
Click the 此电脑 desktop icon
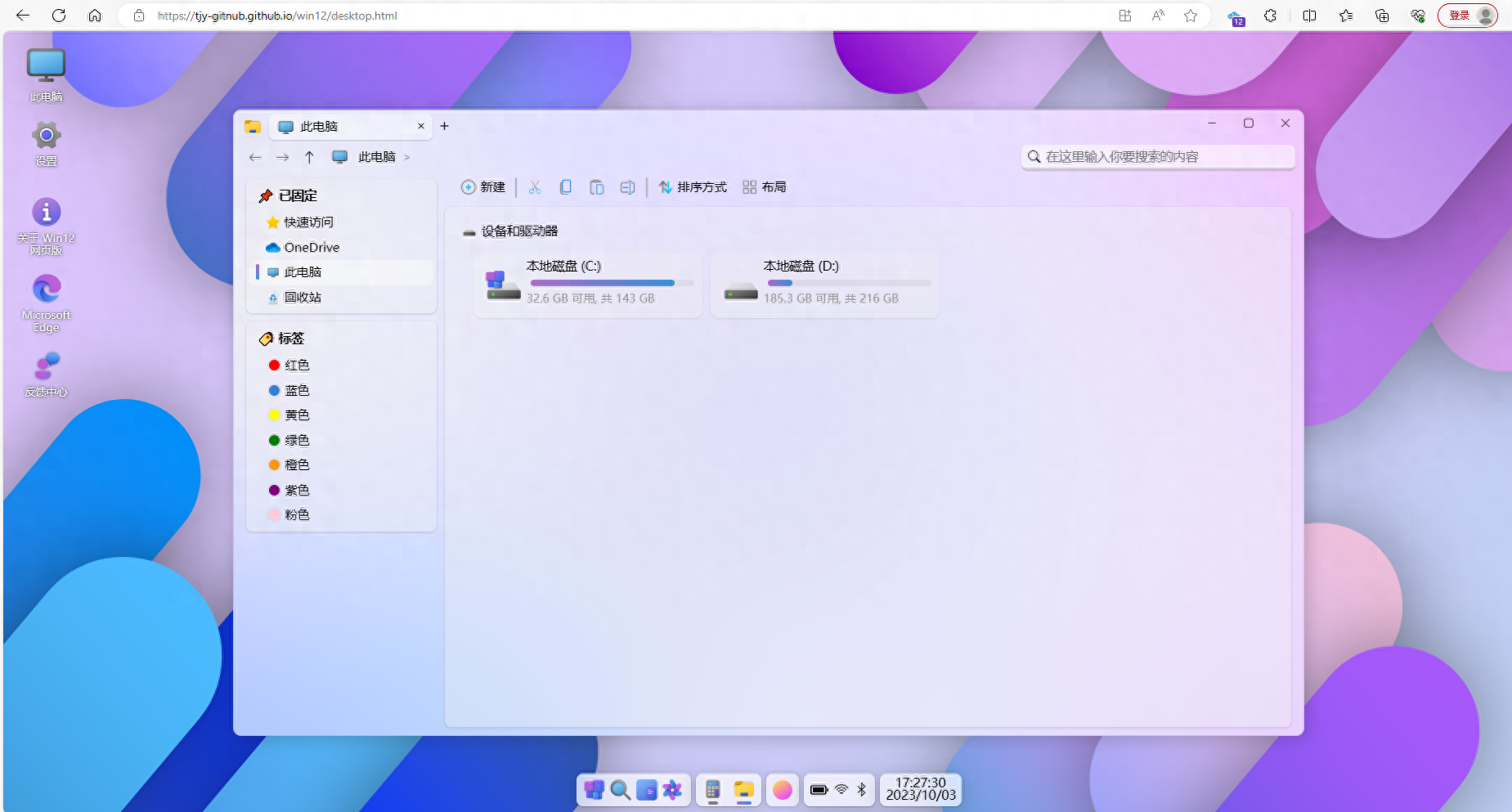coord(46,75)
